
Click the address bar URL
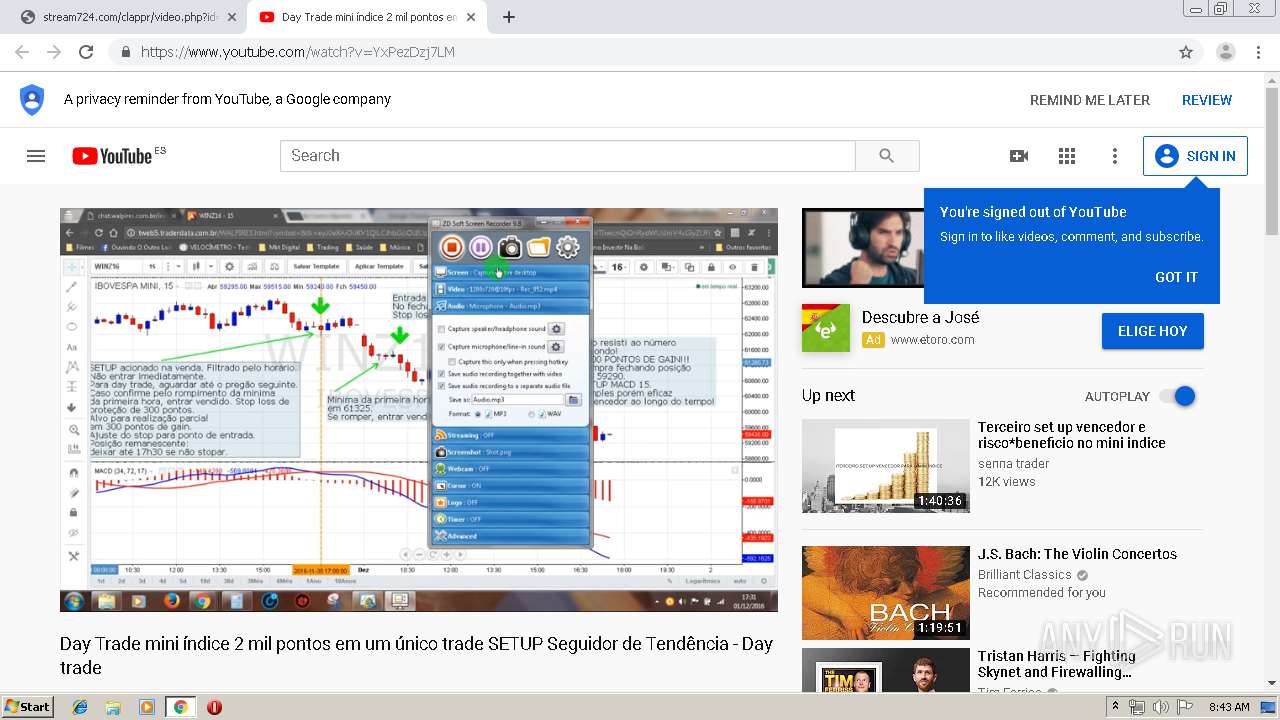[298, 52]
